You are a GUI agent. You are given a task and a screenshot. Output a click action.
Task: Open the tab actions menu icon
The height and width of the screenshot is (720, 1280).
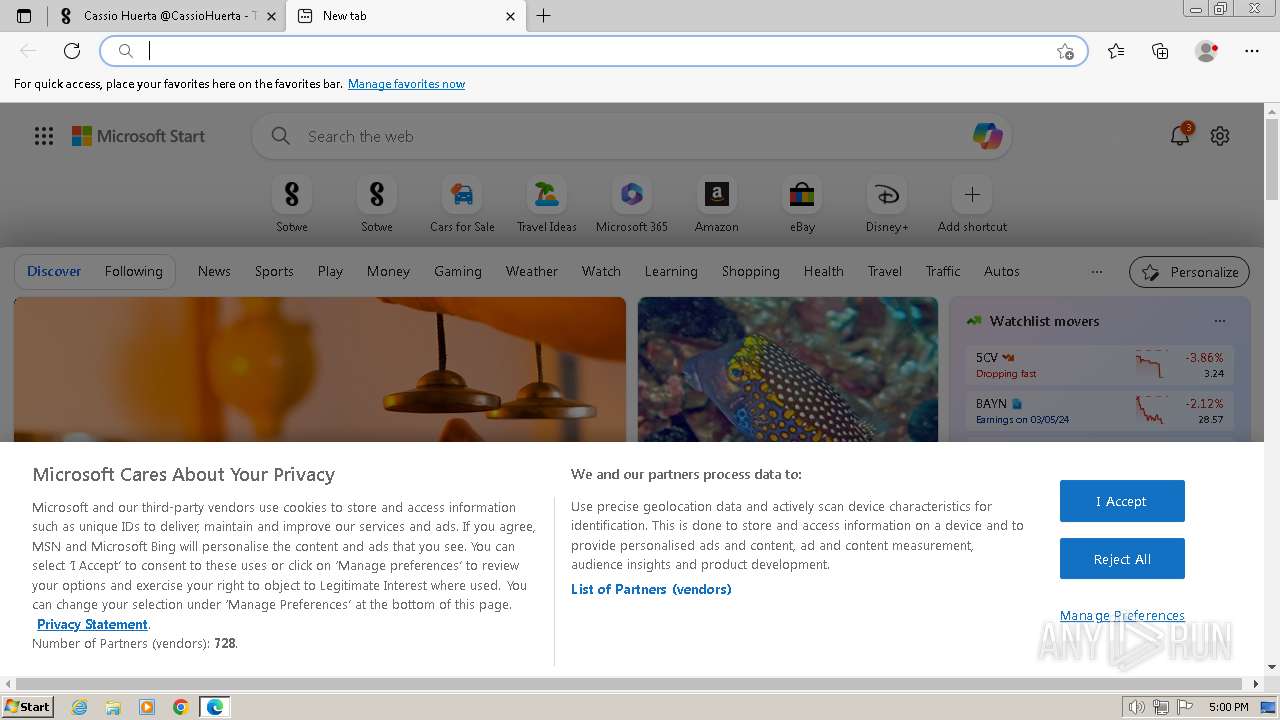(24, 16)
